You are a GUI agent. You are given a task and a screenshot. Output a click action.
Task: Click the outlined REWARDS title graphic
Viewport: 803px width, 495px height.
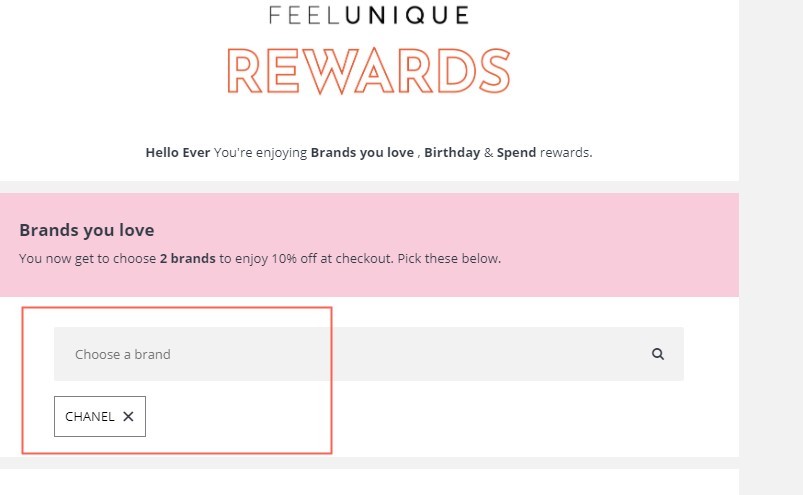[369, 71]
